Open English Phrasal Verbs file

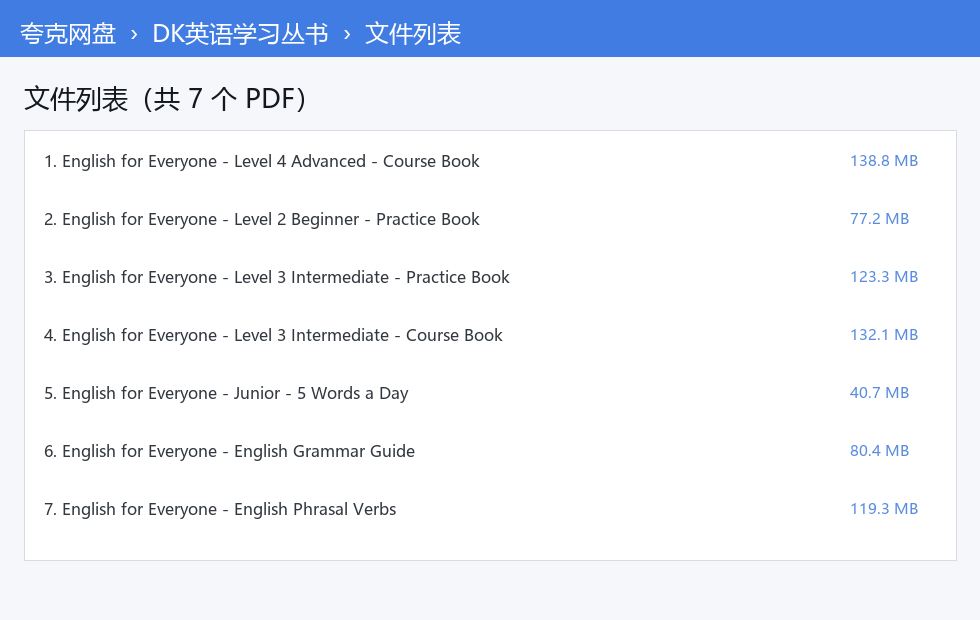220,509
